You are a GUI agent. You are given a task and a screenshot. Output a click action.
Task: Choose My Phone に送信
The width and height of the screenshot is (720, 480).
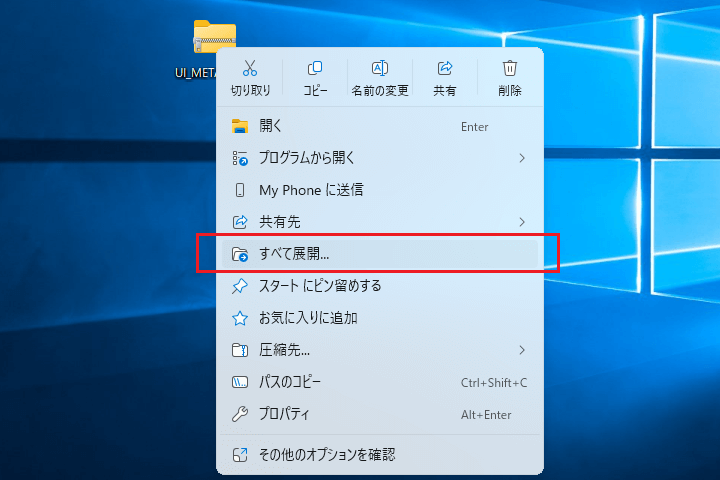pos(310,190)
